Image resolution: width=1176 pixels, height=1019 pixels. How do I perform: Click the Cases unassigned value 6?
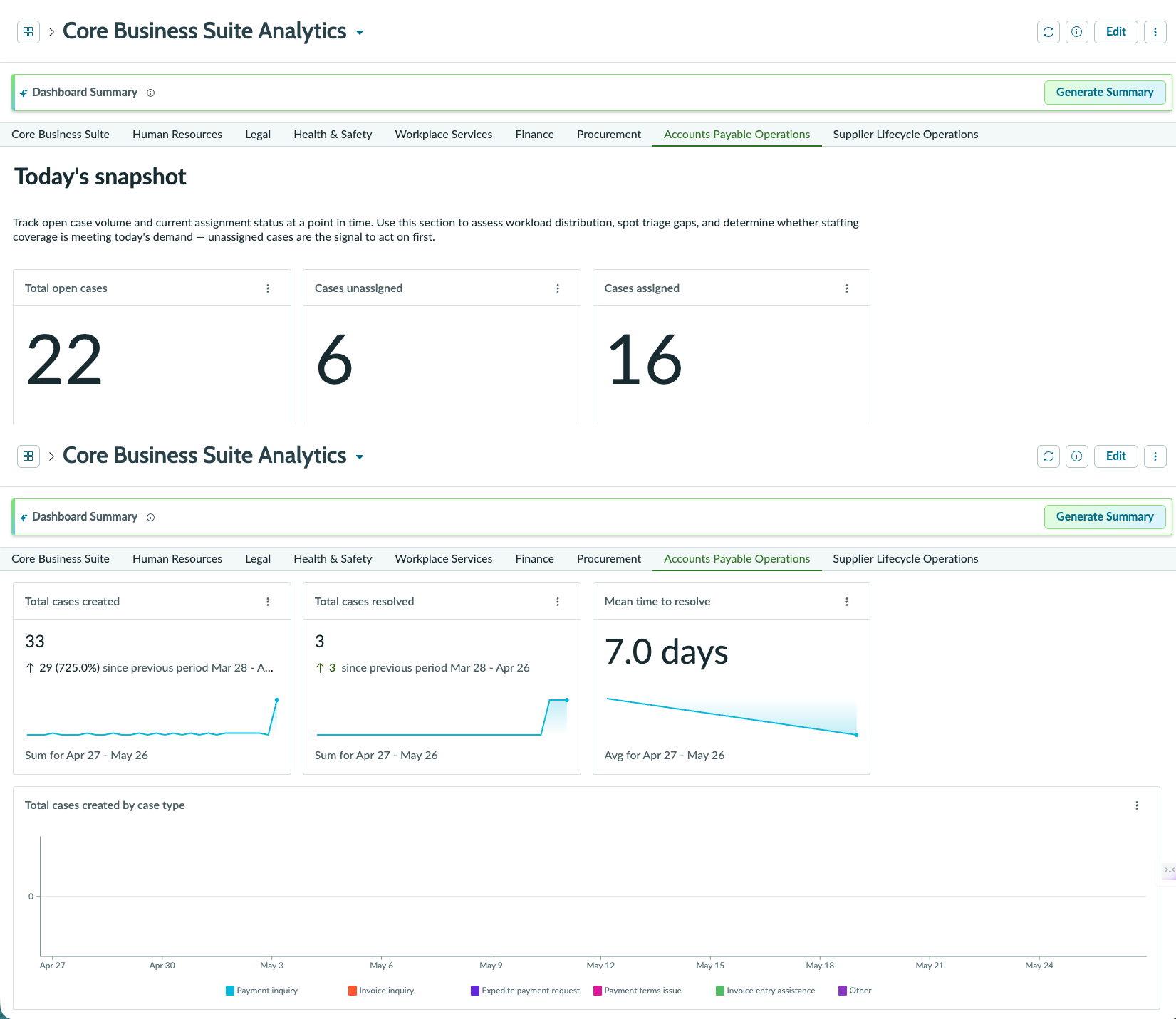[335, 360]
